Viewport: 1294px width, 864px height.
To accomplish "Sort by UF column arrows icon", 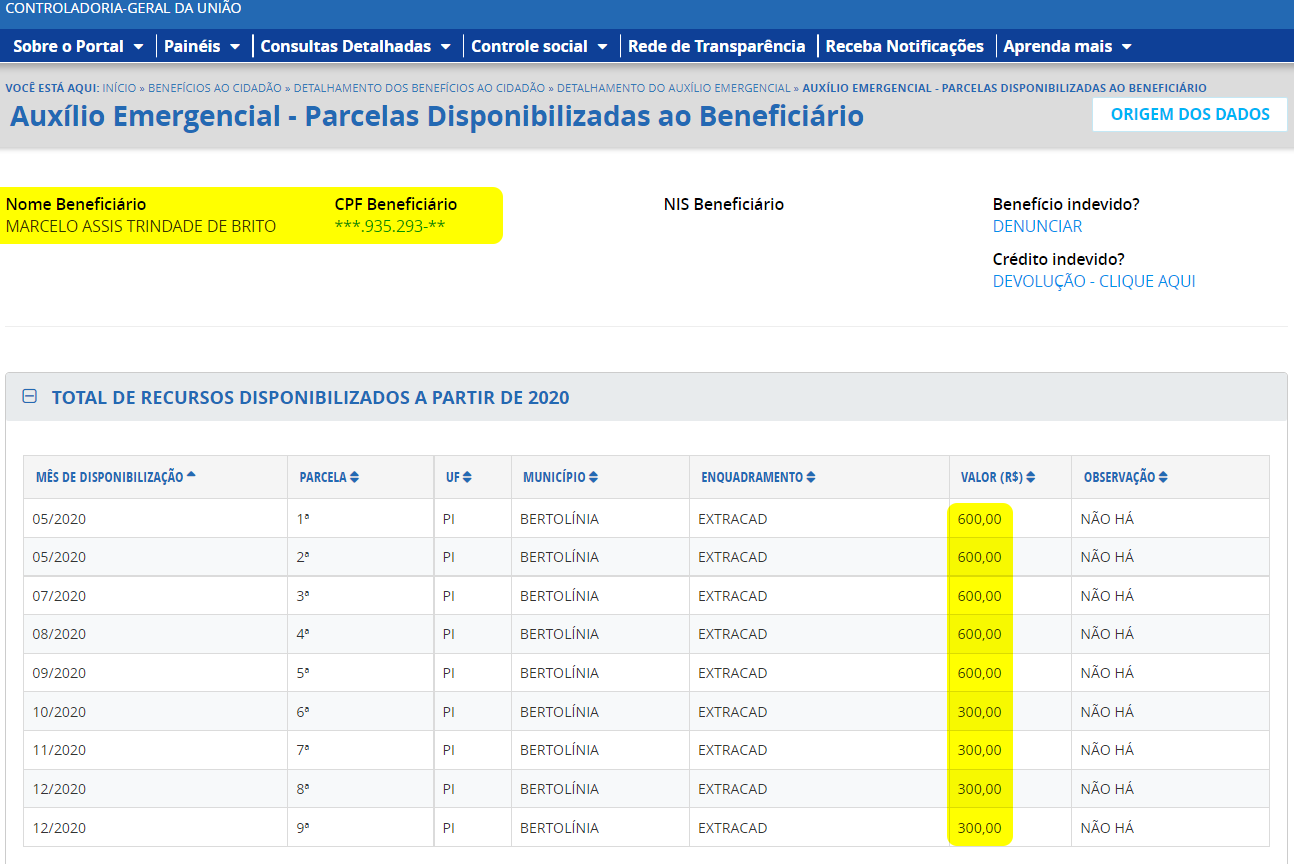I will pos(467,477).
